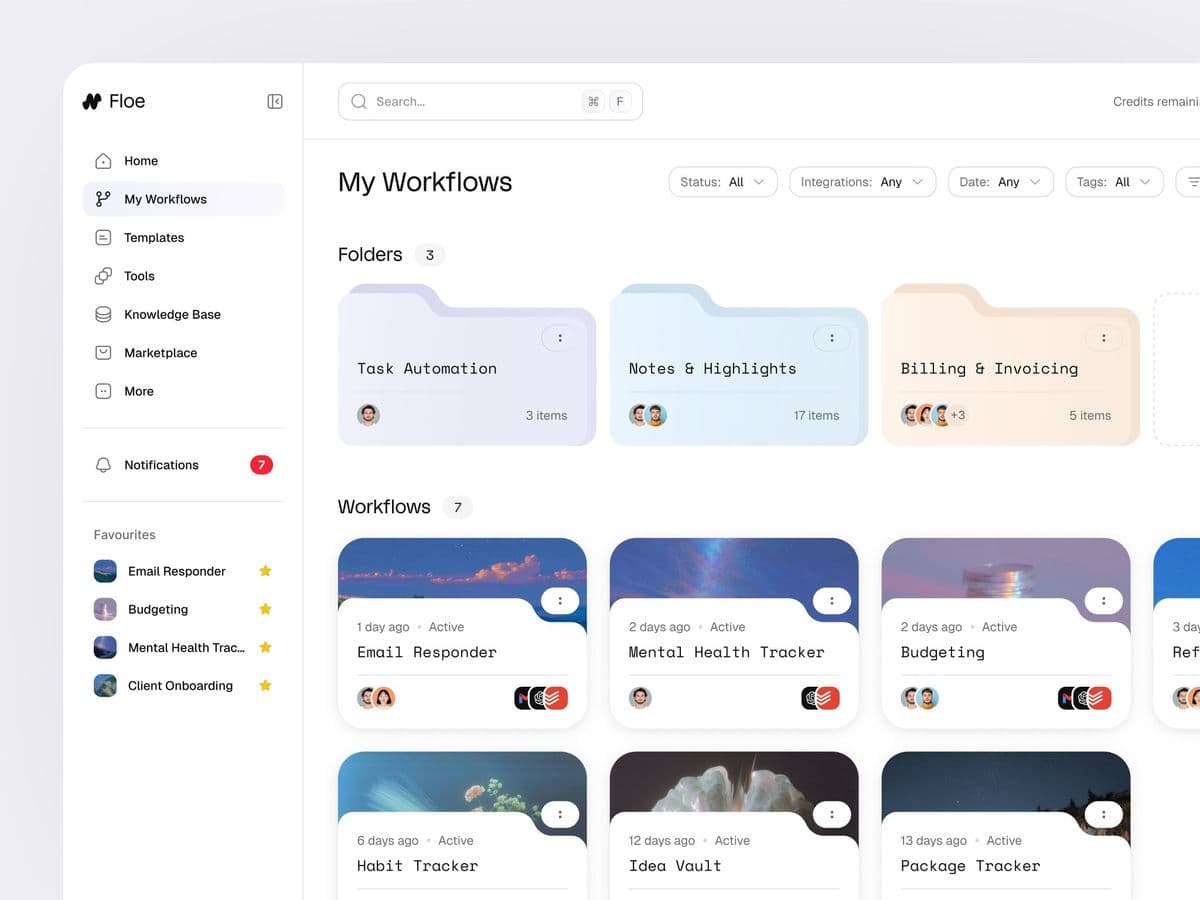Open the three-dot menu on Task Automation folder

click(x=560, y=338)
